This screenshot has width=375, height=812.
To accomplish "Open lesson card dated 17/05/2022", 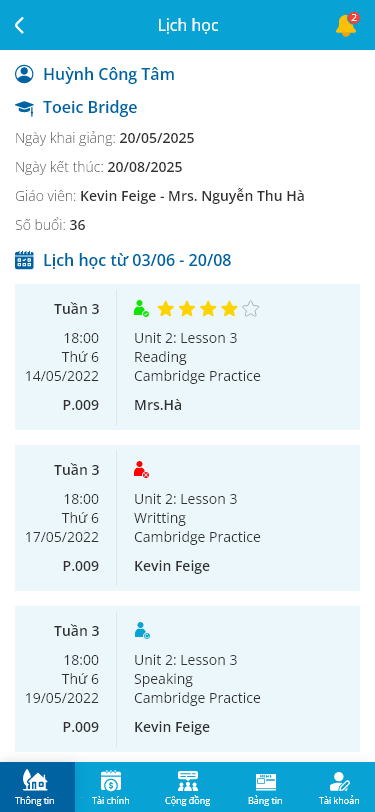I will tap(188, 518).
